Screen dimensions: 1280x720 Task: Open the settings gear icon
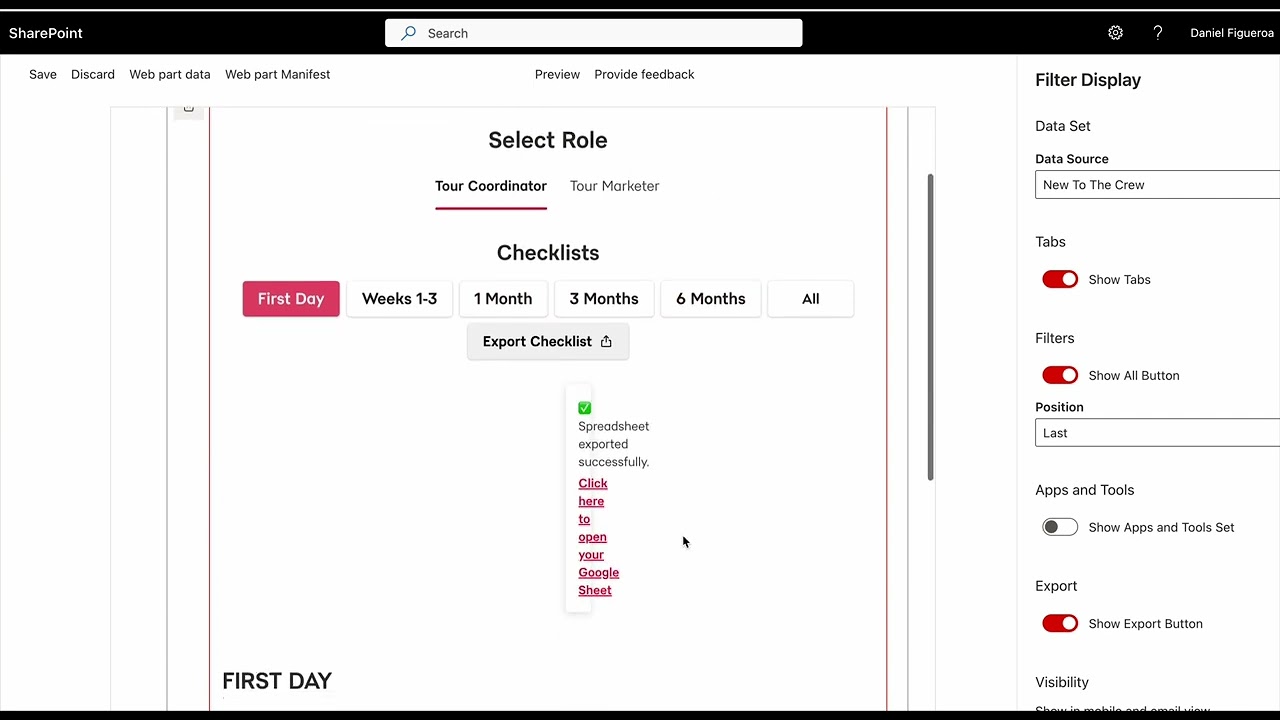coord(1115,33)
